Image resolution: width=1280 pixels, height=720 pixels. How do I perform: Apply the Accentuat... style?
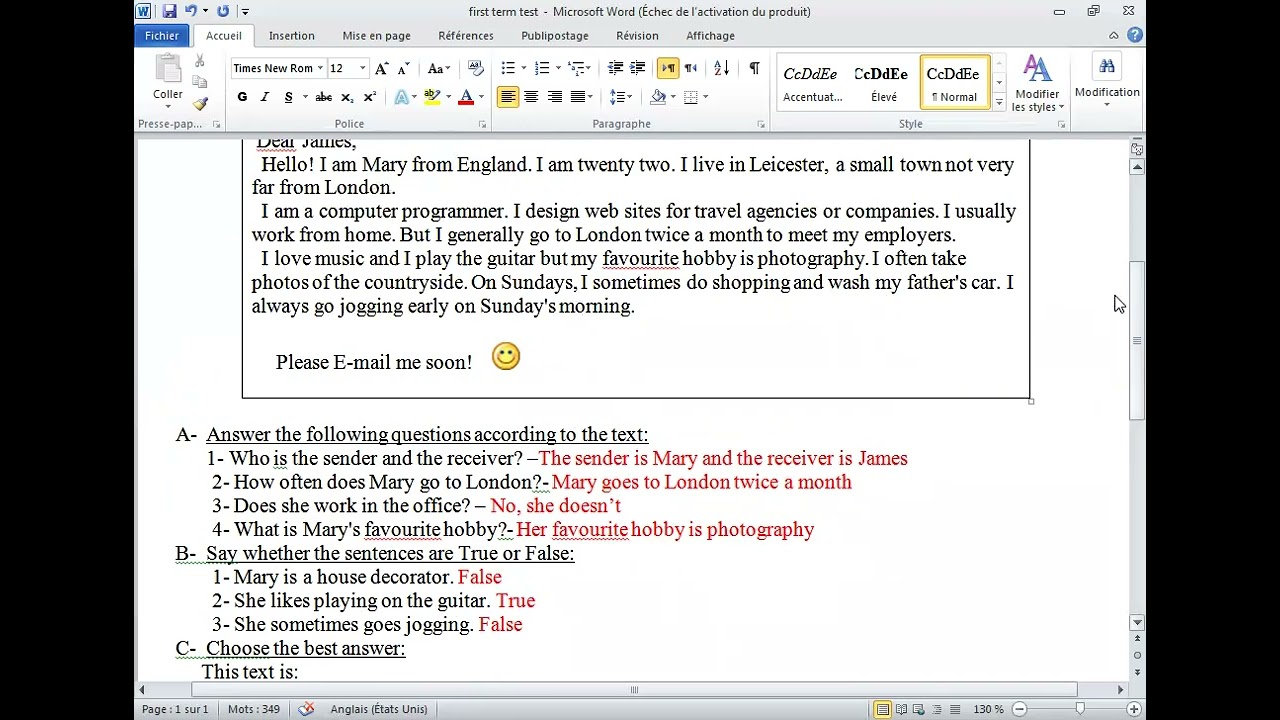[812, 83]
